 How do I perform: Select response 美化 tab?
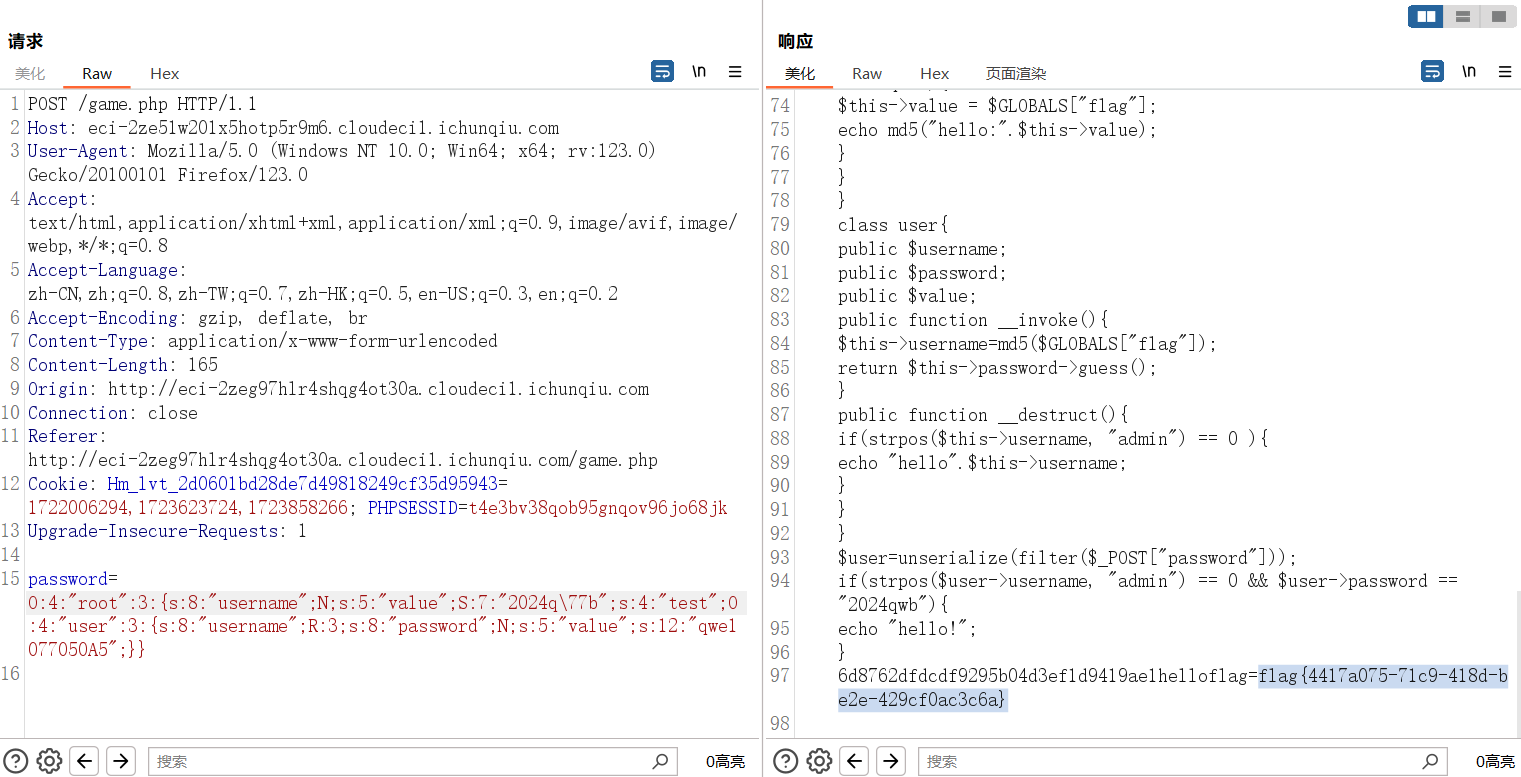click(800, 73)
